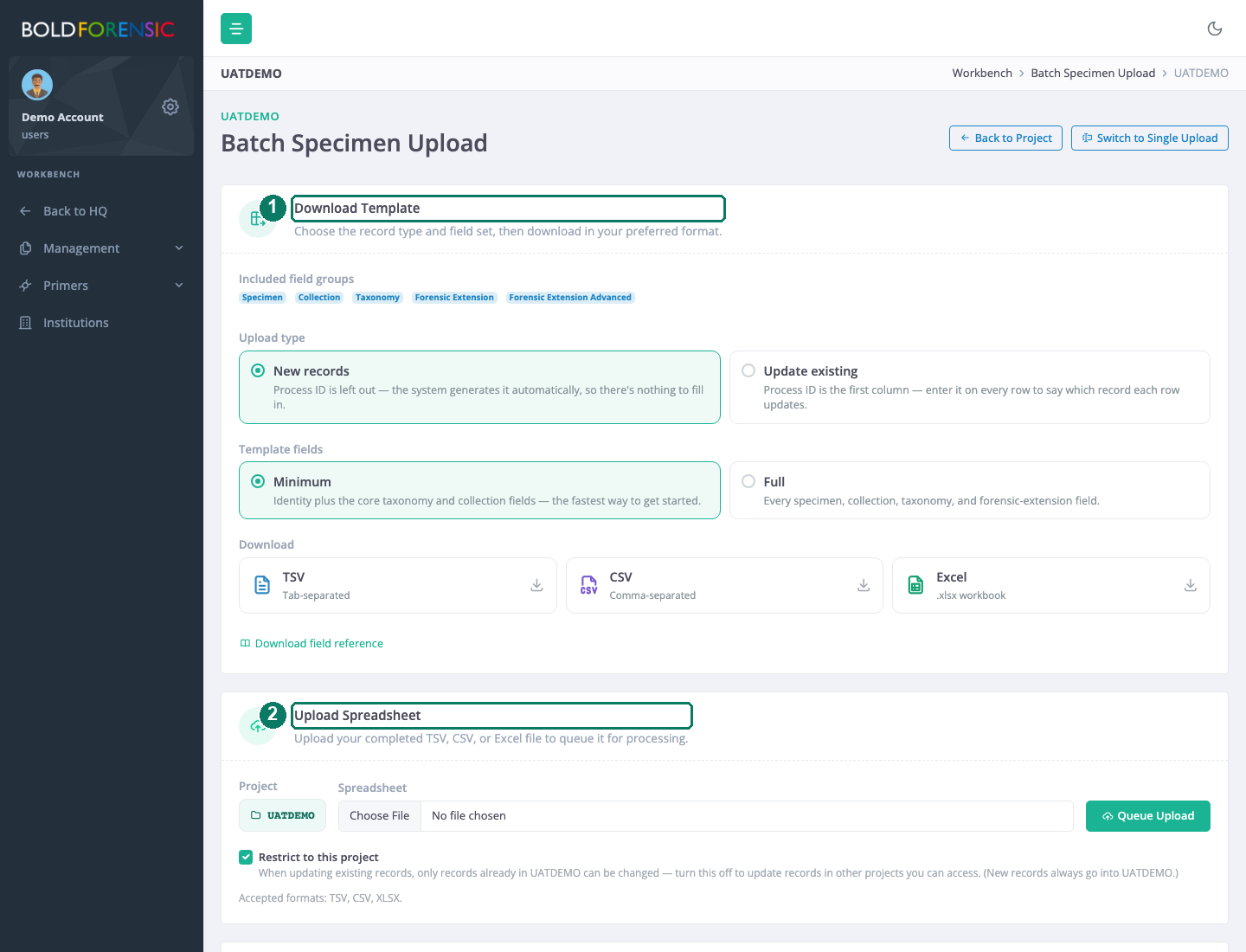Click 'Accepted formats: TSV, CSV, XLSX.' text
1246x952 pixels.
click(320, 897)
